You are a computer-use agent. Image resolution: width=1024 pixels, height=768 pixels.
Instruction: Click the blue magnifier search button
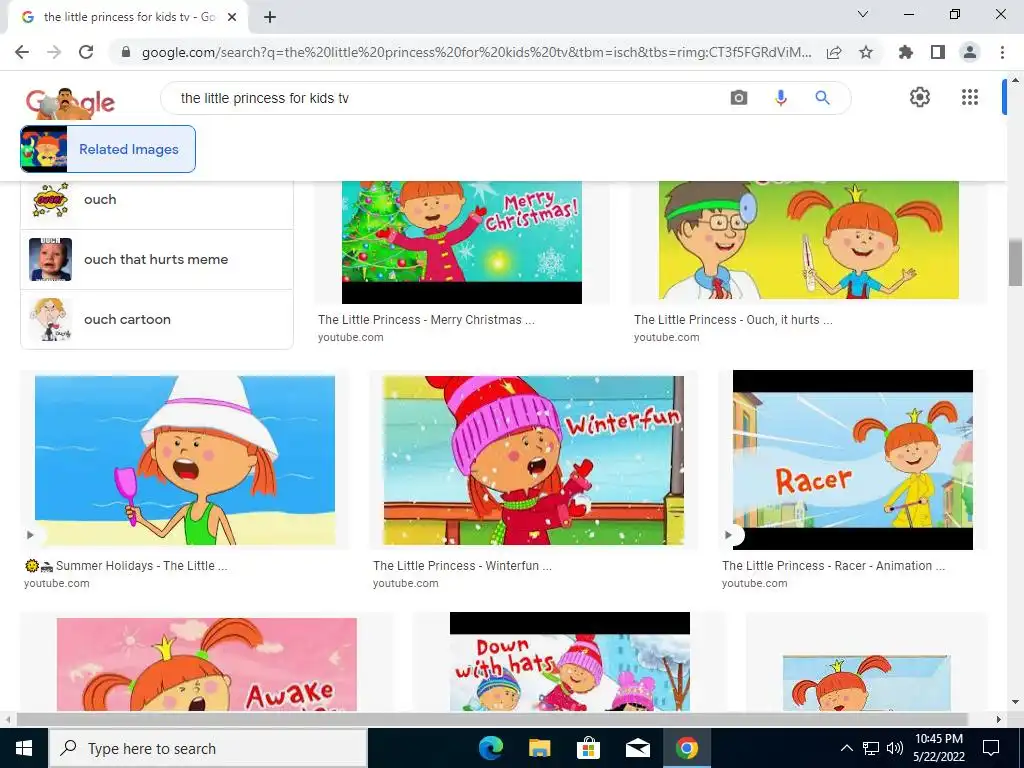coord(822,98)
